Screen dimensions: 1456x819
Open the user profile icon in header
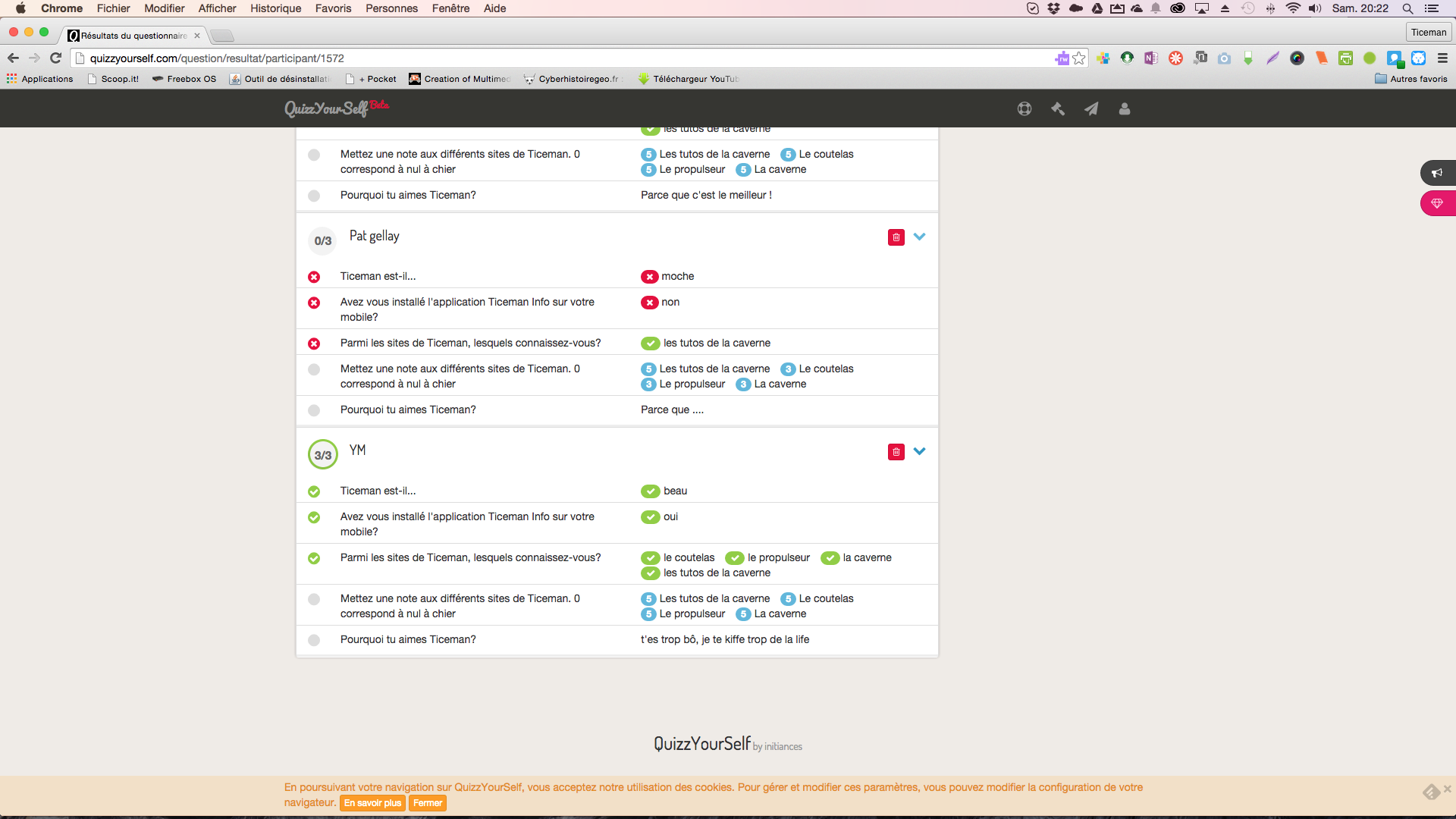click(1125, 108)
